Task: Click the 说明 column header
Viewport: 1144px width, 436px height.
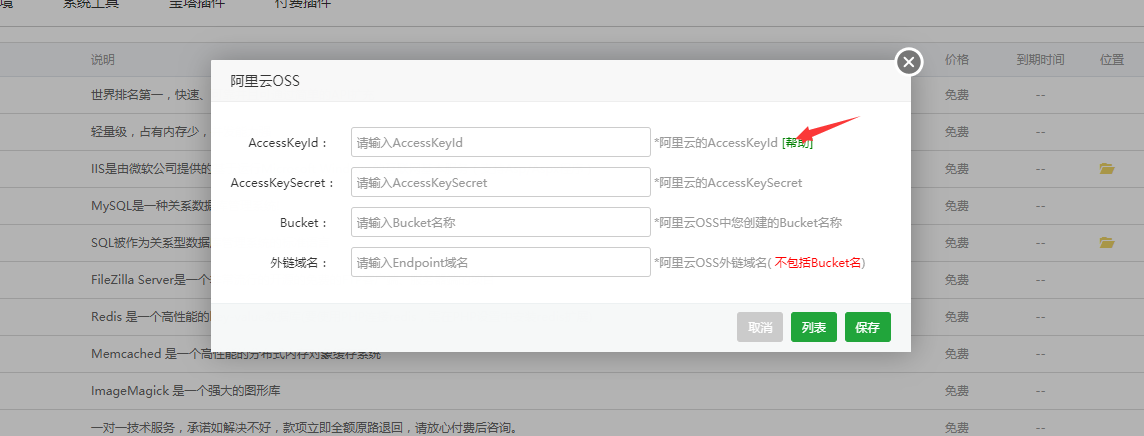Action: [103, 60]
